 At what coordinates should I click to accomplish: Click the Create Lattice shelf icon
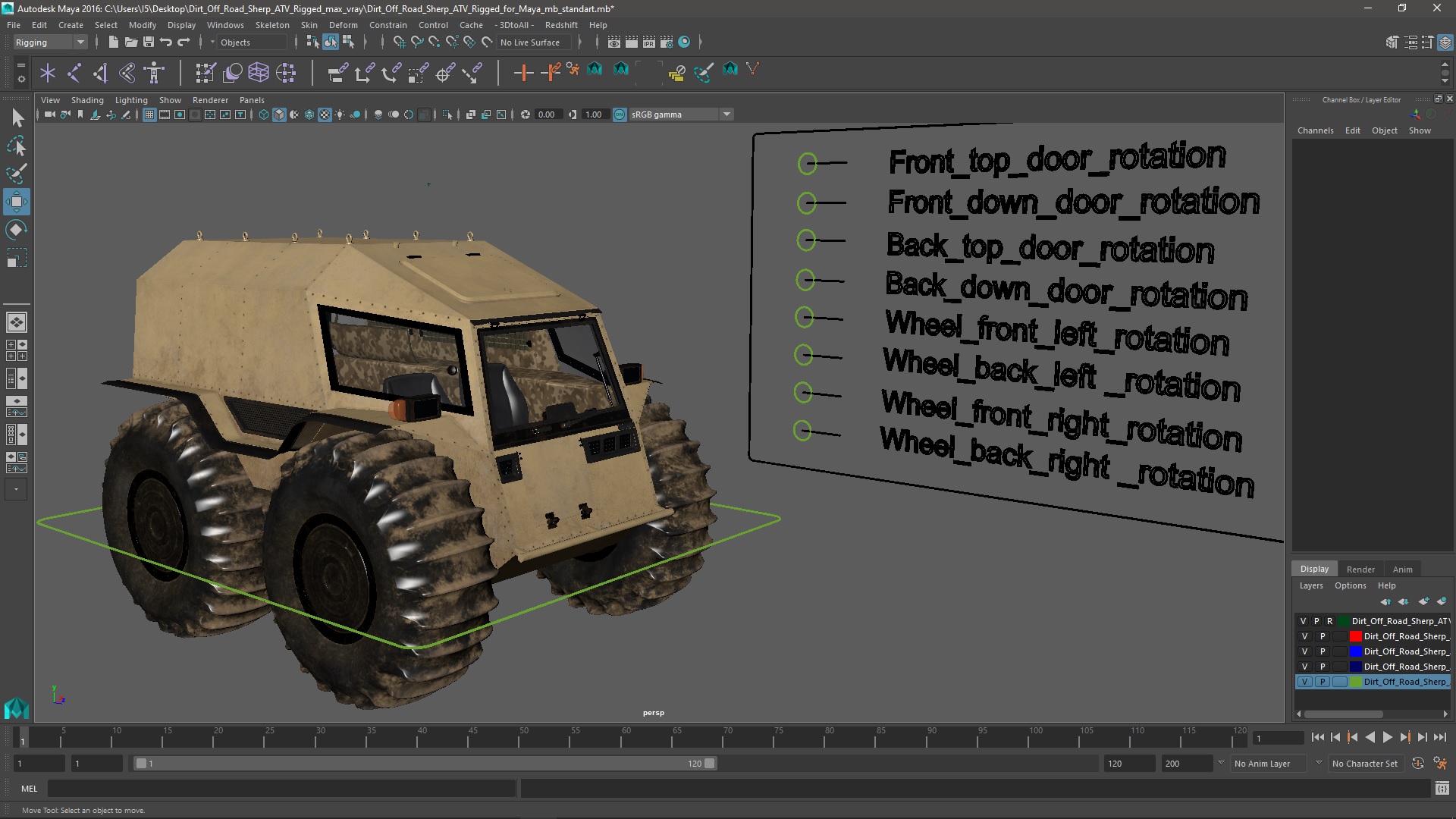click(259, 73)
